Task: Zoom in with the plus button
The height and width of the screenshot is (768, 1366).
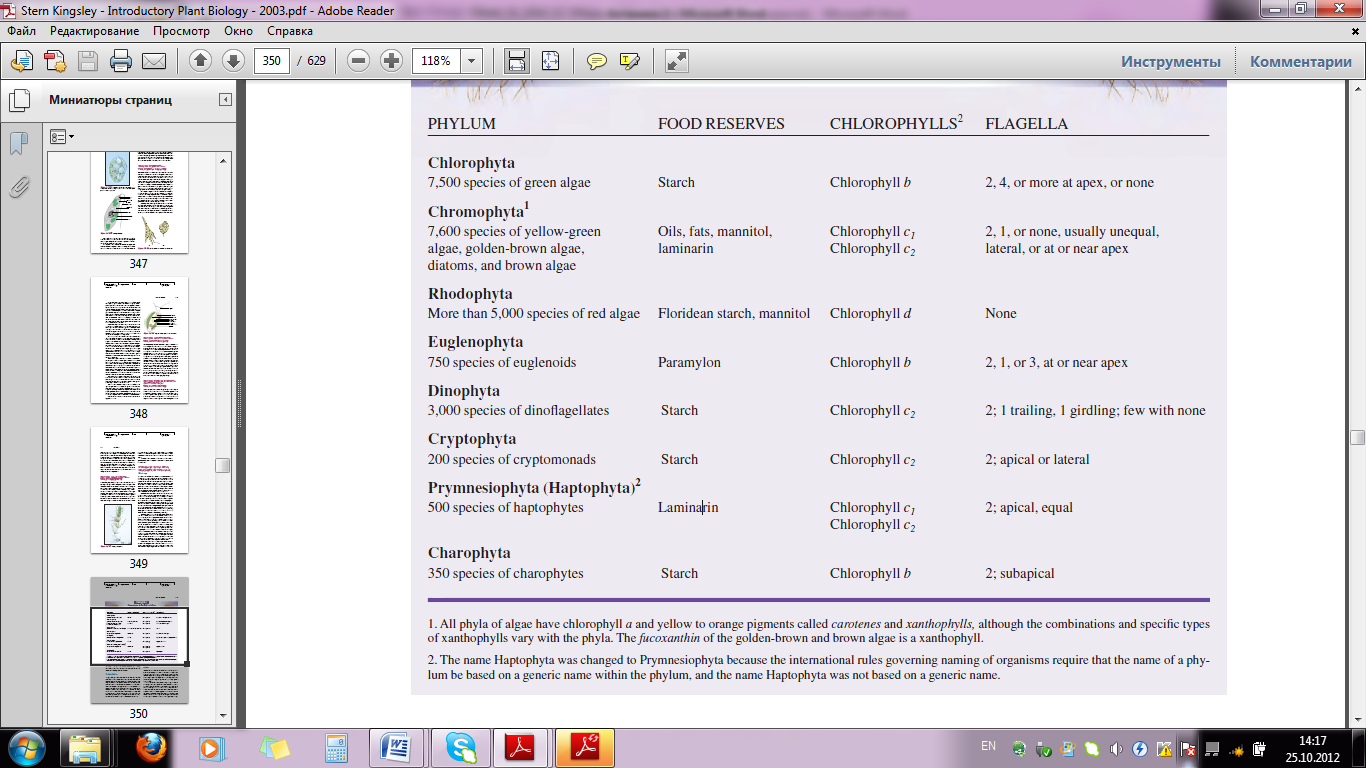Action: [391, 61]
